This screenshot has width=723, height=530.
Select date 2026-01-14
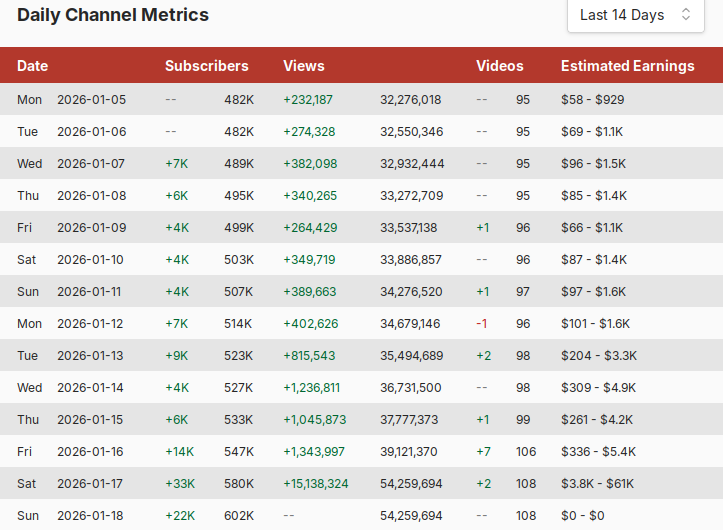pyautogui.click(x=90, y=387)
